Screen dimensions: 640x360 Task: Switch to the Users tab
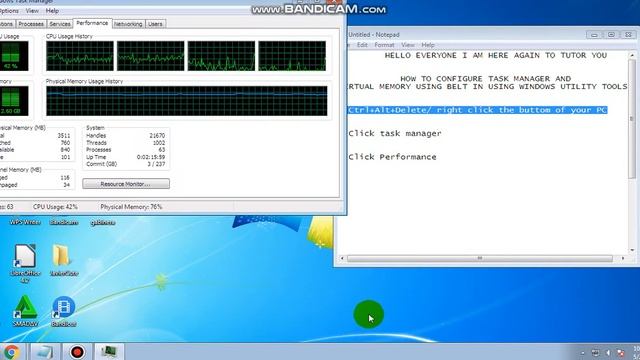[155, 24]
